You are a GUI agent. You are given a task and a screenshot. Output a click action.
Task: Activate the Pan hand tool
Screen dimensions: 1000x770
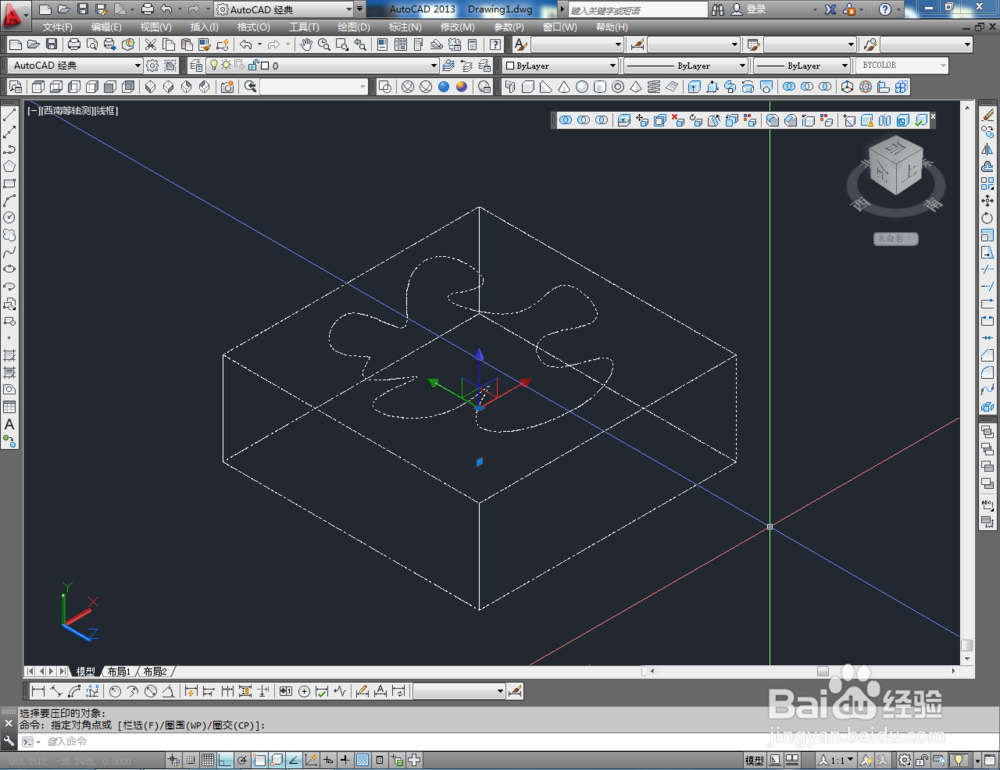point(306,44)
